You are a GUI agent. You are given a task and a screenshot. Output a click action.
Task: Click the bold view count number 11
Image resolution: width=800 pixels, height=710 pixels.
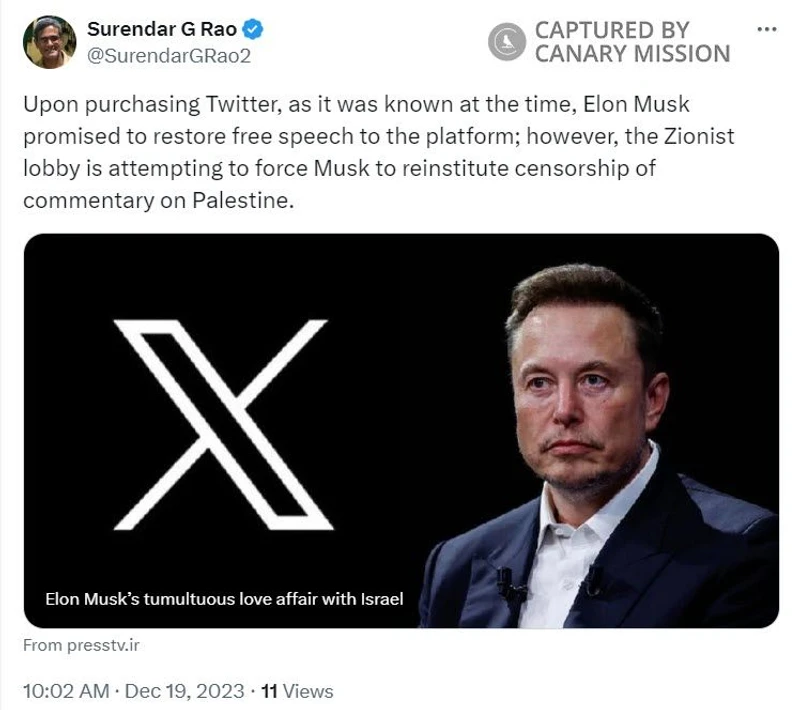(268, 691)
